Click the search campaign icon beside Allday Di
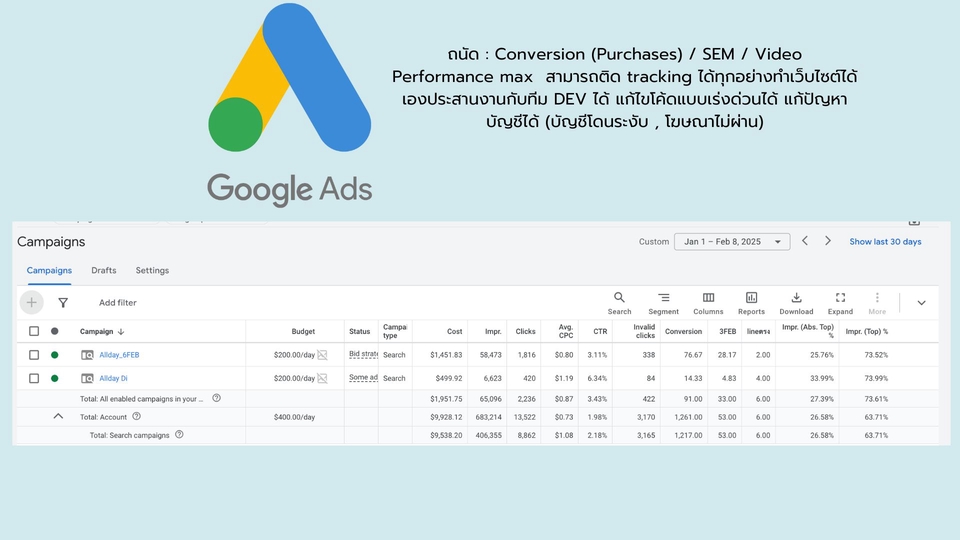Viewport: 960px width, 540px height. coord(88,378)
